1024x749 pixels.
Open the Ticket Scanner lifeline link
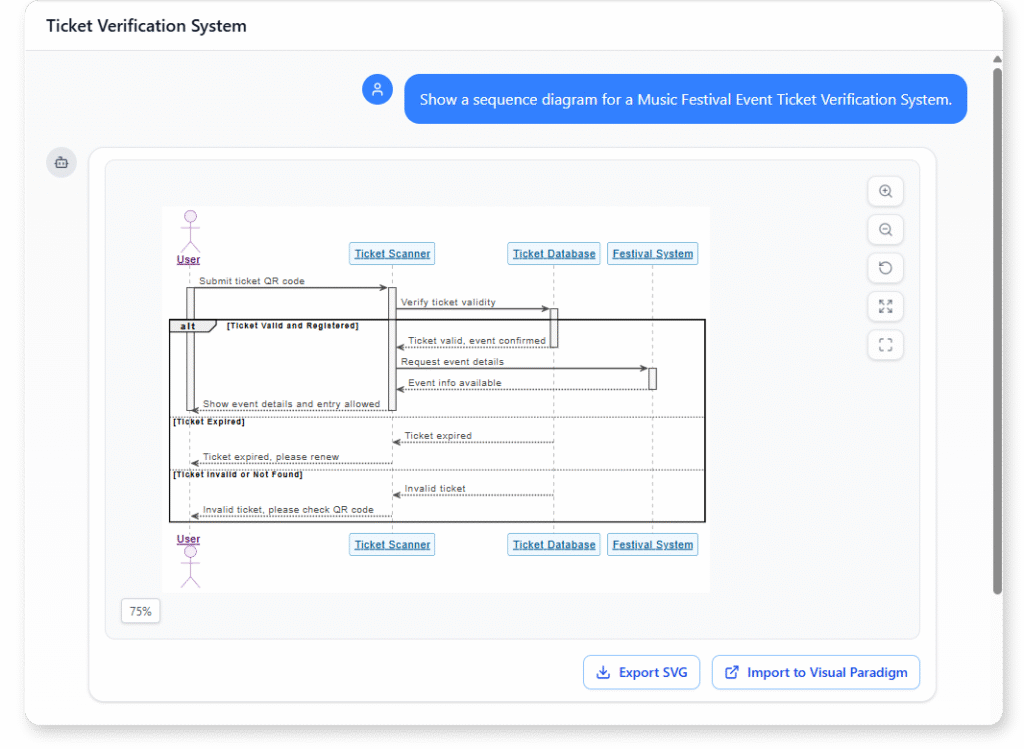pos(391,253)
